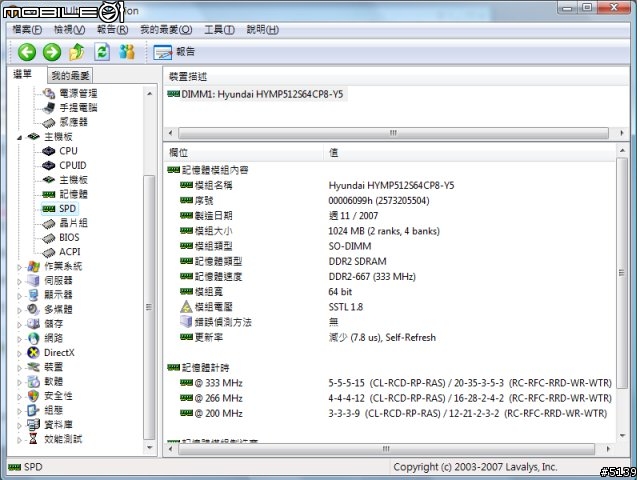The width and height of the screenshot is (640, 480).
Task: Click the 組態 tree icon
Action: (33, 410)
